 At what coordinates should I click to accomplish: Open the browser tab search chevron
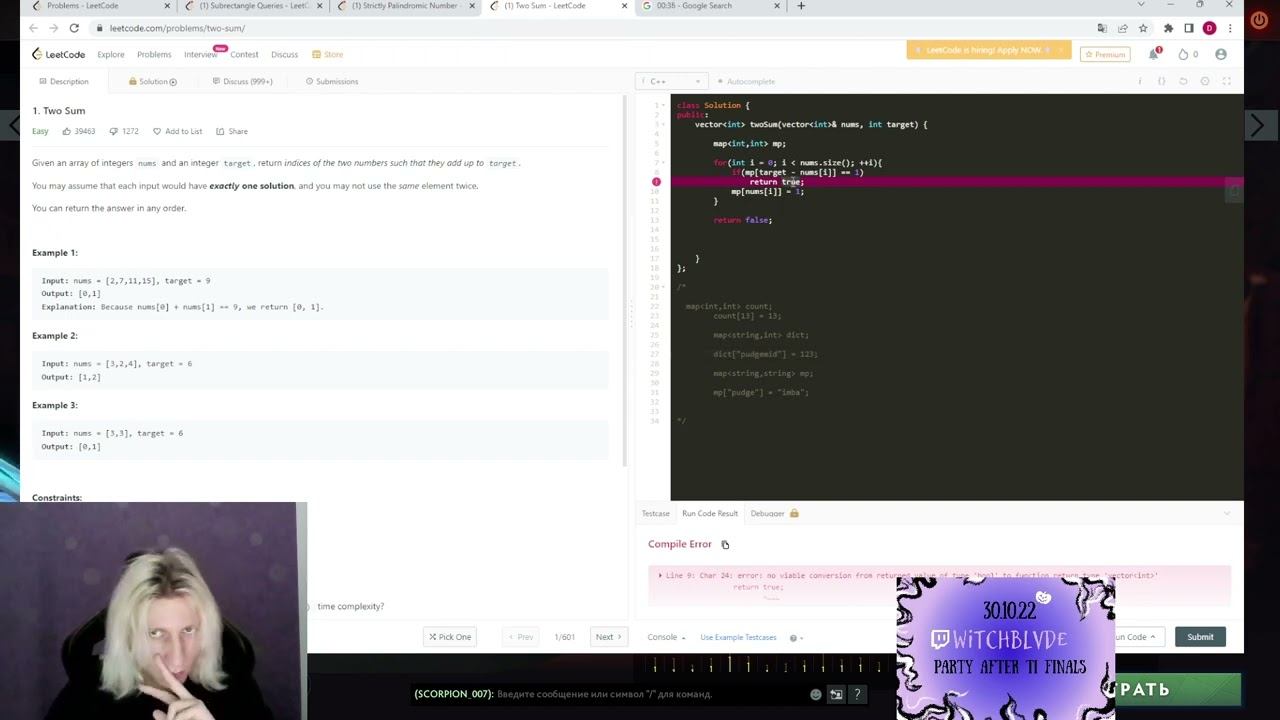click(x=1141, y=6)
